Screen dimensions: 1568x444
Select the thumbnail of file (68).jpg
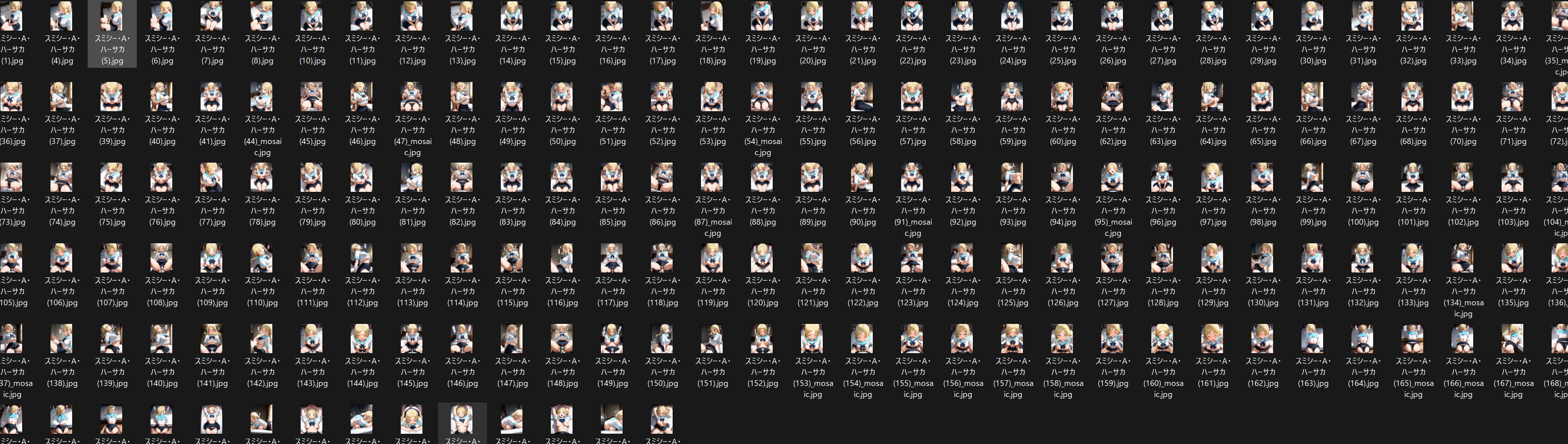click(x=1412, y=96)
